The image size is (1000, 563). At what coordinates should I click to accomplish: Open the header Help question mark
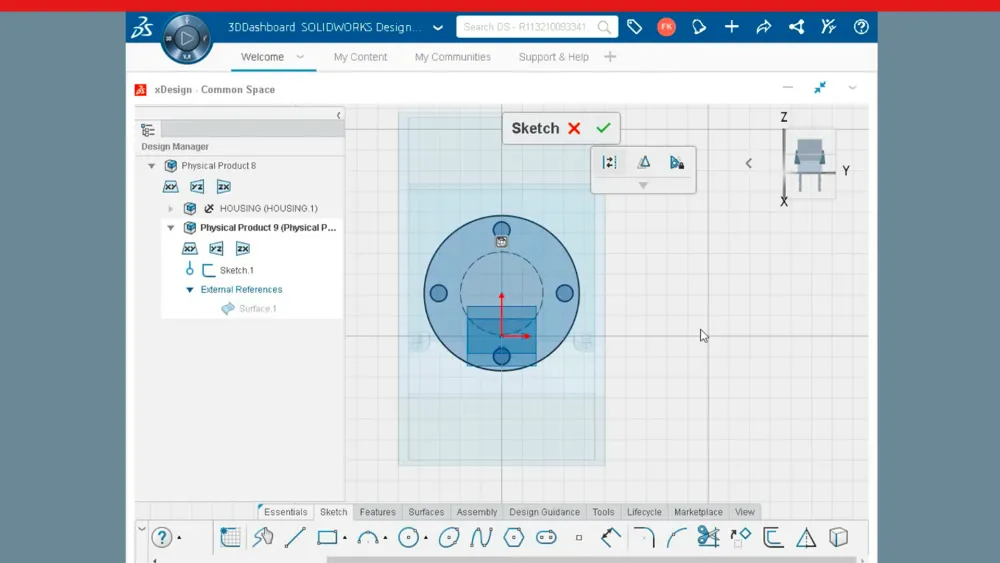click(x=861, y=27)
